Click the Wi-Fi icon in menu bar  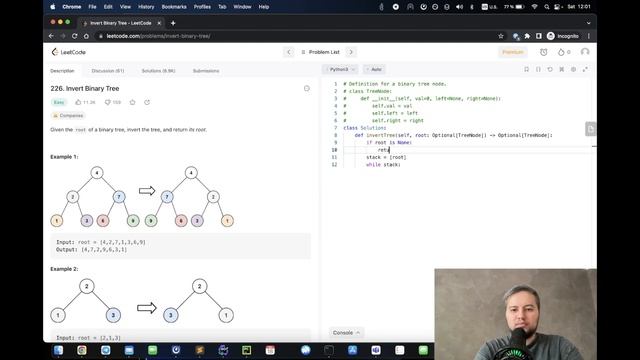pyautogui.click(x=535, y=7)
